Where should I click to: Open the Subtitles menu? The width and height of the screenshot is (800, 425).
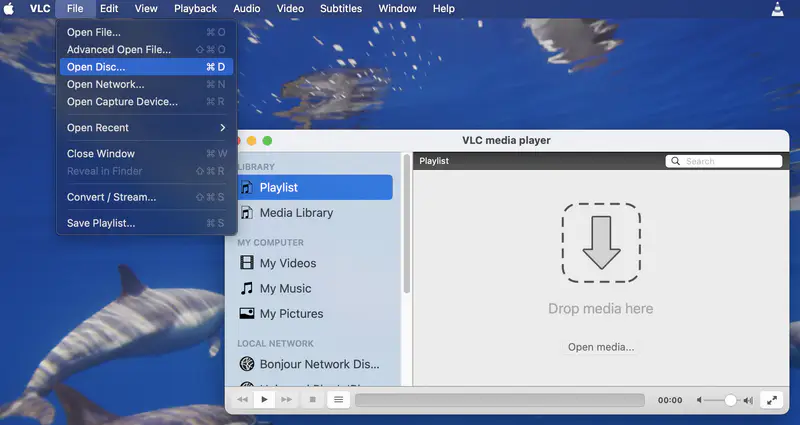pyautogui.click(x=341, y=9)
